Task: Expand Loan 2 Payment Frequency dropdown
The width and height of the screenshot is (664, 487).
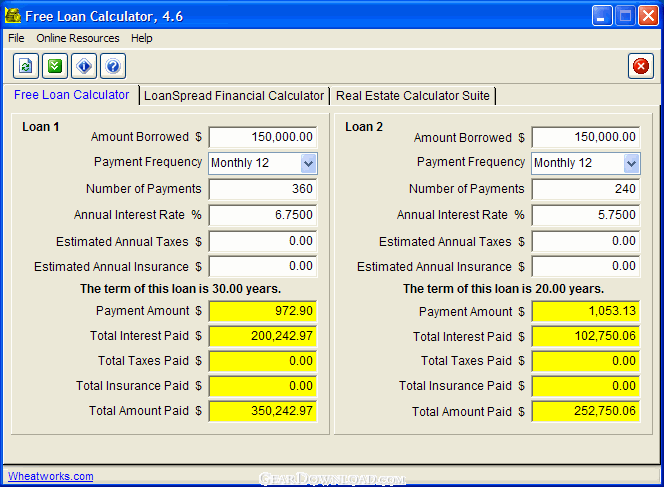Action: [x=631, y=163]
